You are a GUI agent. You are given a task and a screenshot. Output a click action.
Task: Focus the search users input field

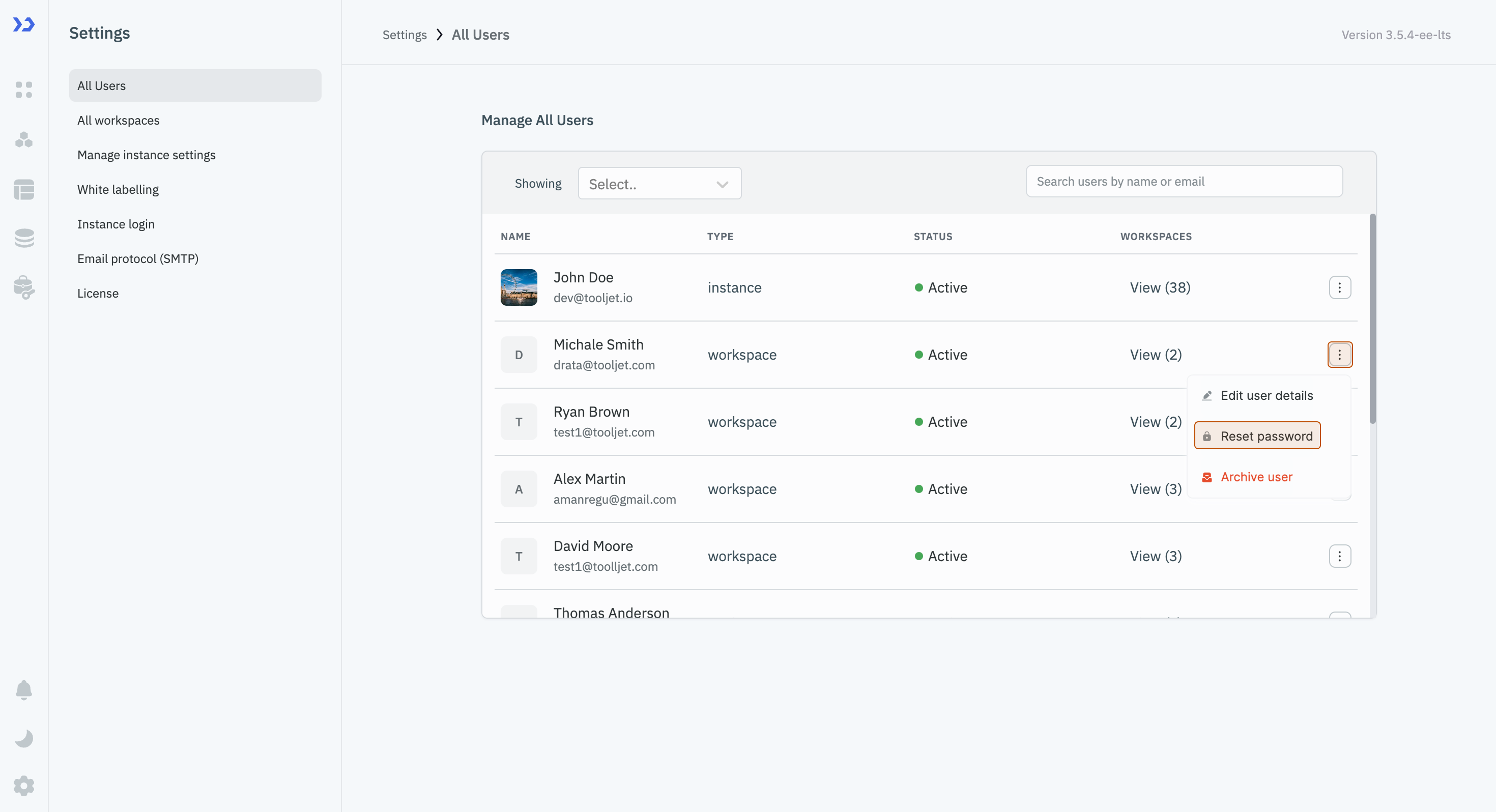pyautogui.click(x=1184, y=181)
